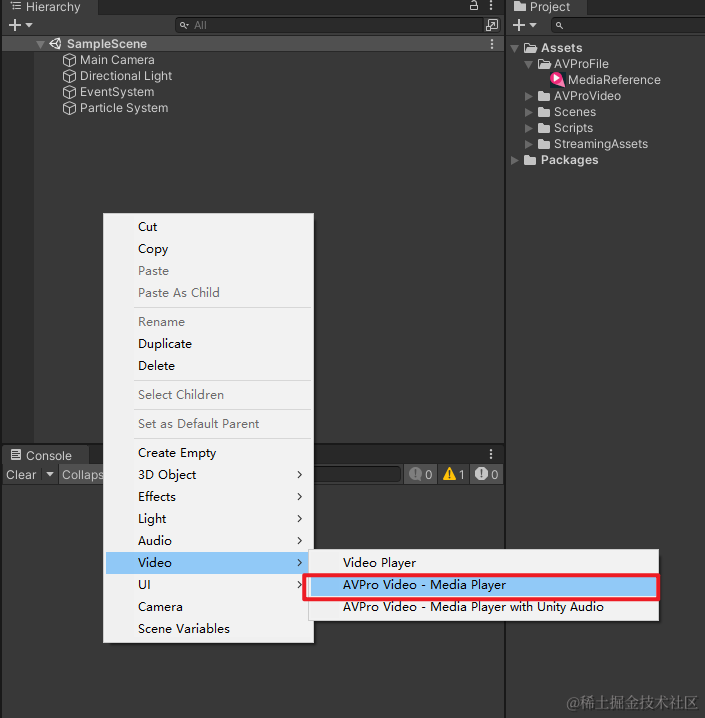Click the Hierarchy lock icon
The width and height of the screenshot is (705, 718).
474,5
